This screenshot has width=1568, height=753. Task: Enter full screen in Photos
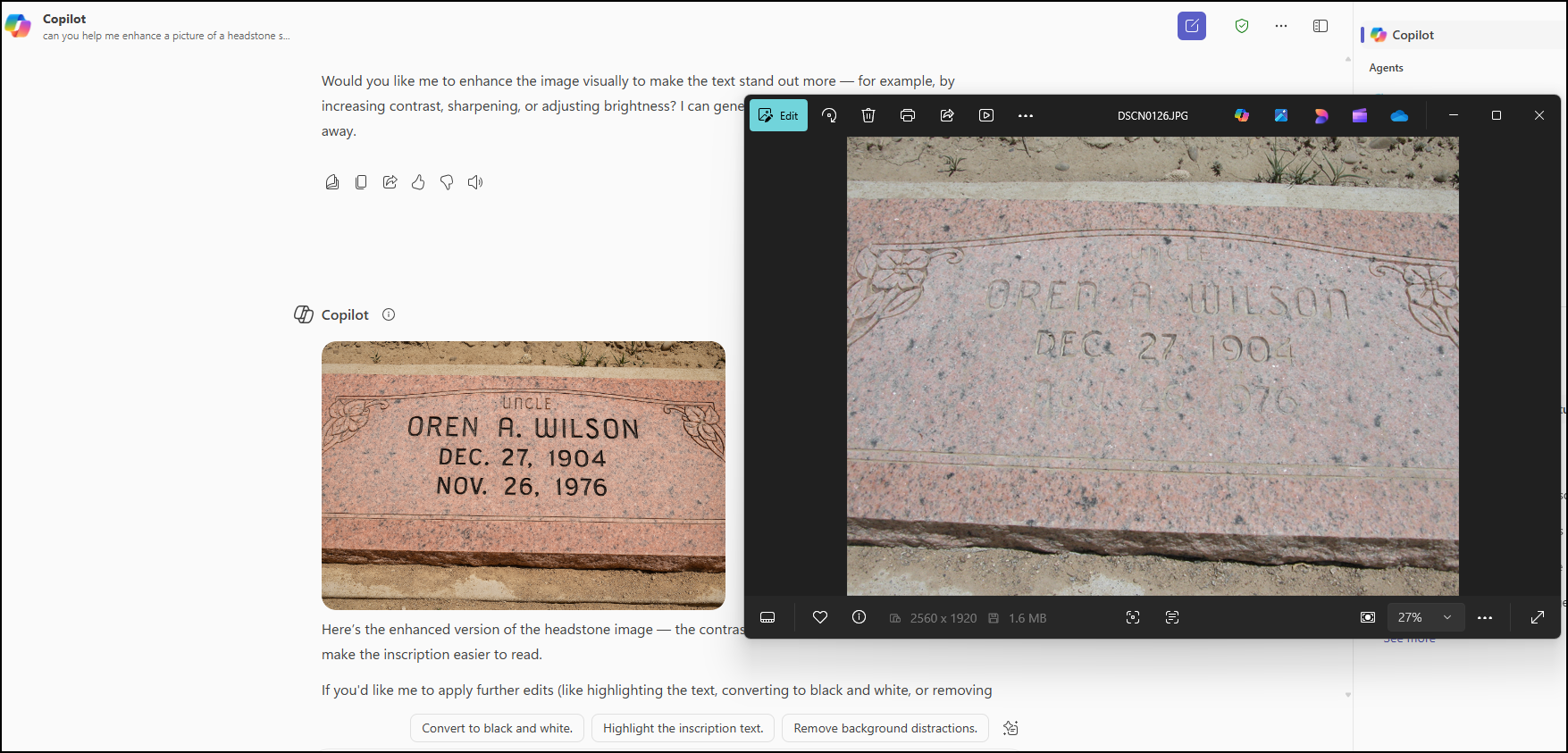click(x=1538, y=617)
